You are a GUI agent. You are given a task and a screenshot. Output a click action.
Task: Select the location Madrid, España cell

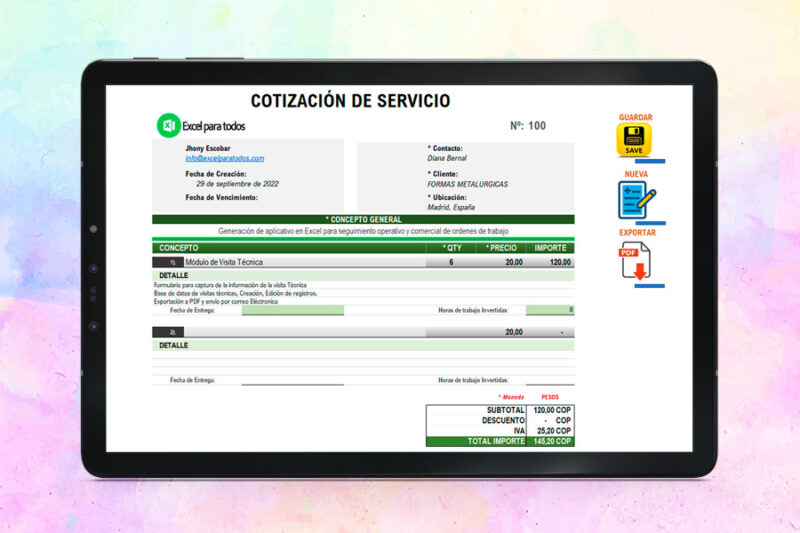click(451, 207)
